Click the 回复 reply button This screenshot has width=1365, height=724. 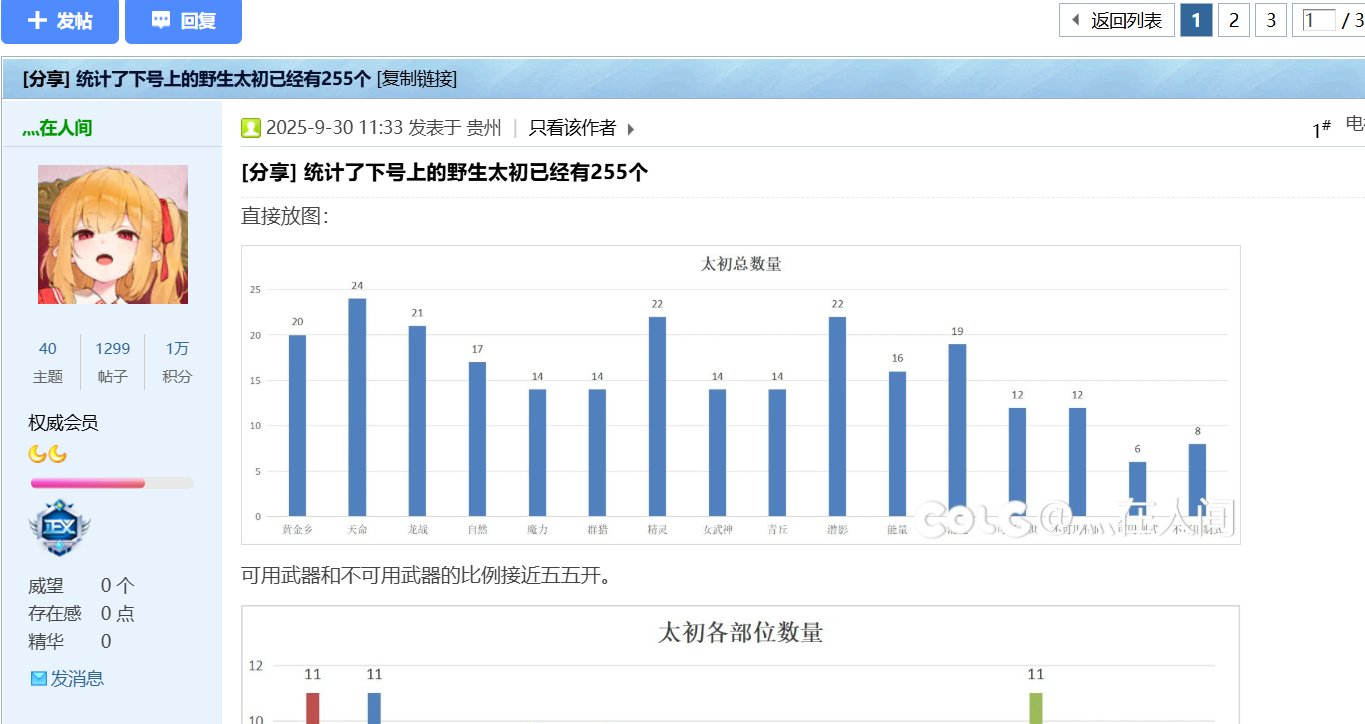pyautogui.click(x=183, y=21)
